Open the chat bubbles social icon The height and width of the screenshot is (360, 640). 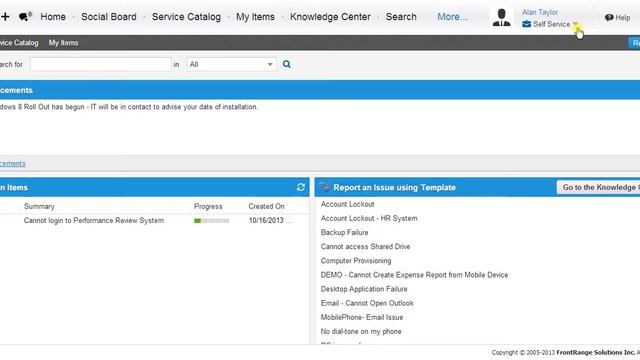(25, 17)
